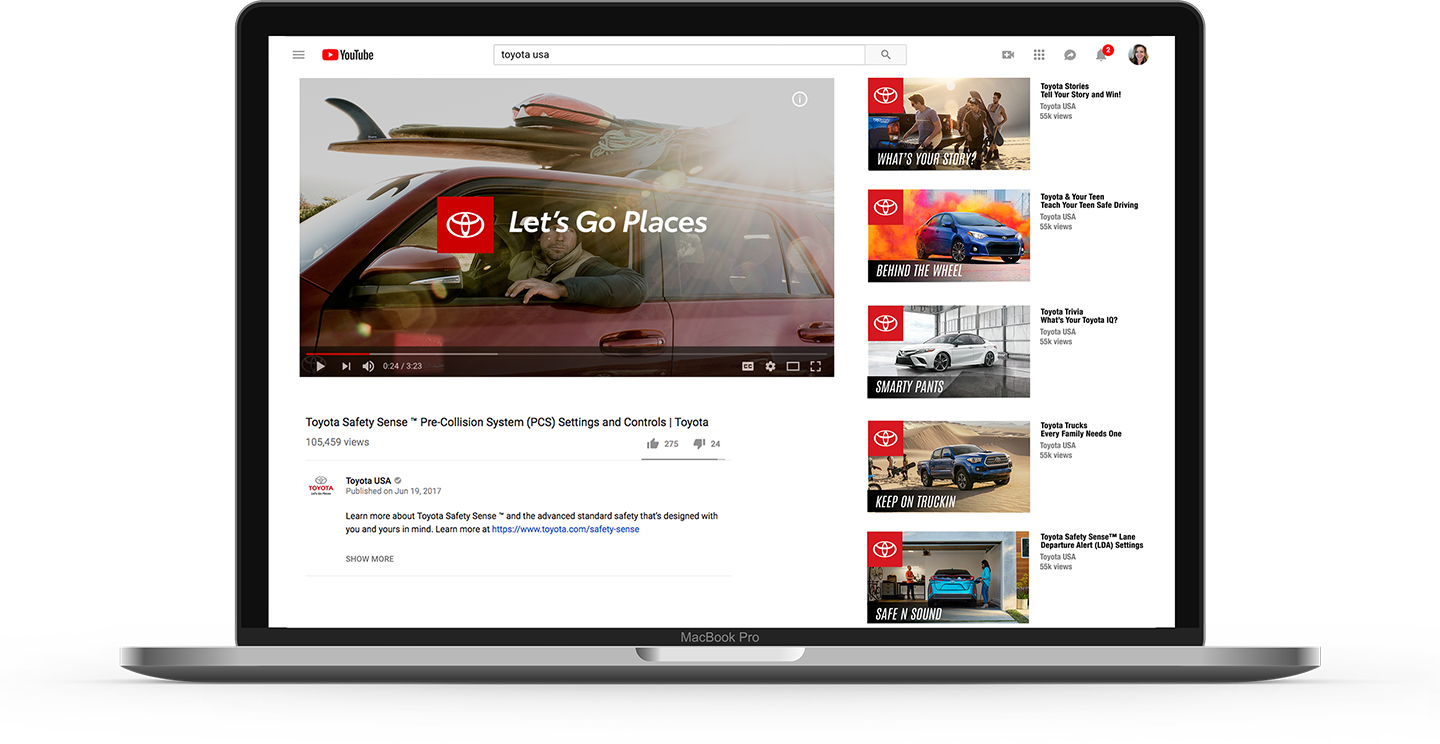
Task: Enter full screen mode
Action: click(x=816, y=366)
